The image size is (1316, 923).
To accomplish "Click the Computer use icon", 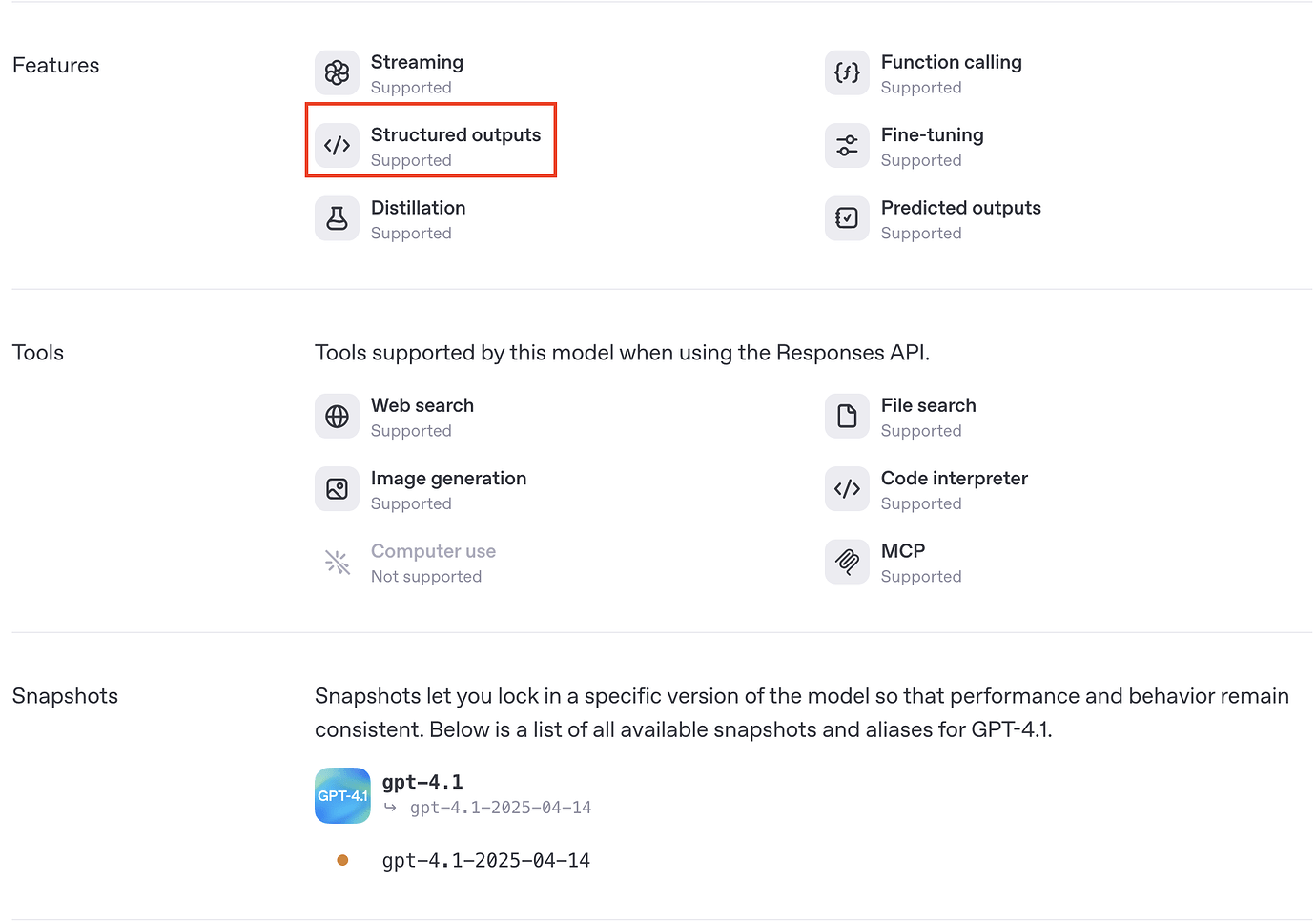I will (337, 562).
